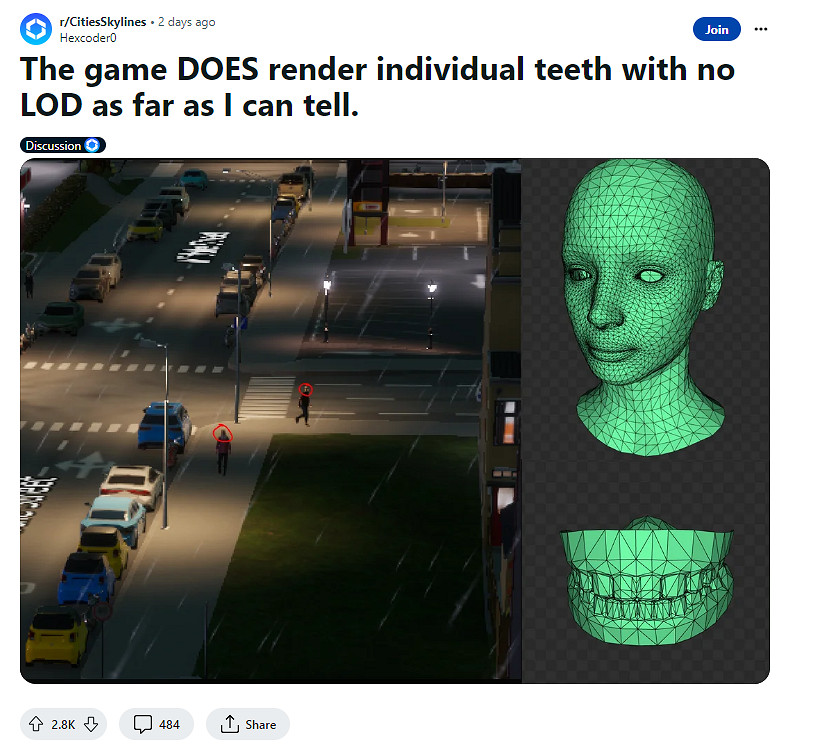The height and width of the screenshot is (754, 817).
Task: Upvote the post with the up arrow
Action: tap(36, 724)
